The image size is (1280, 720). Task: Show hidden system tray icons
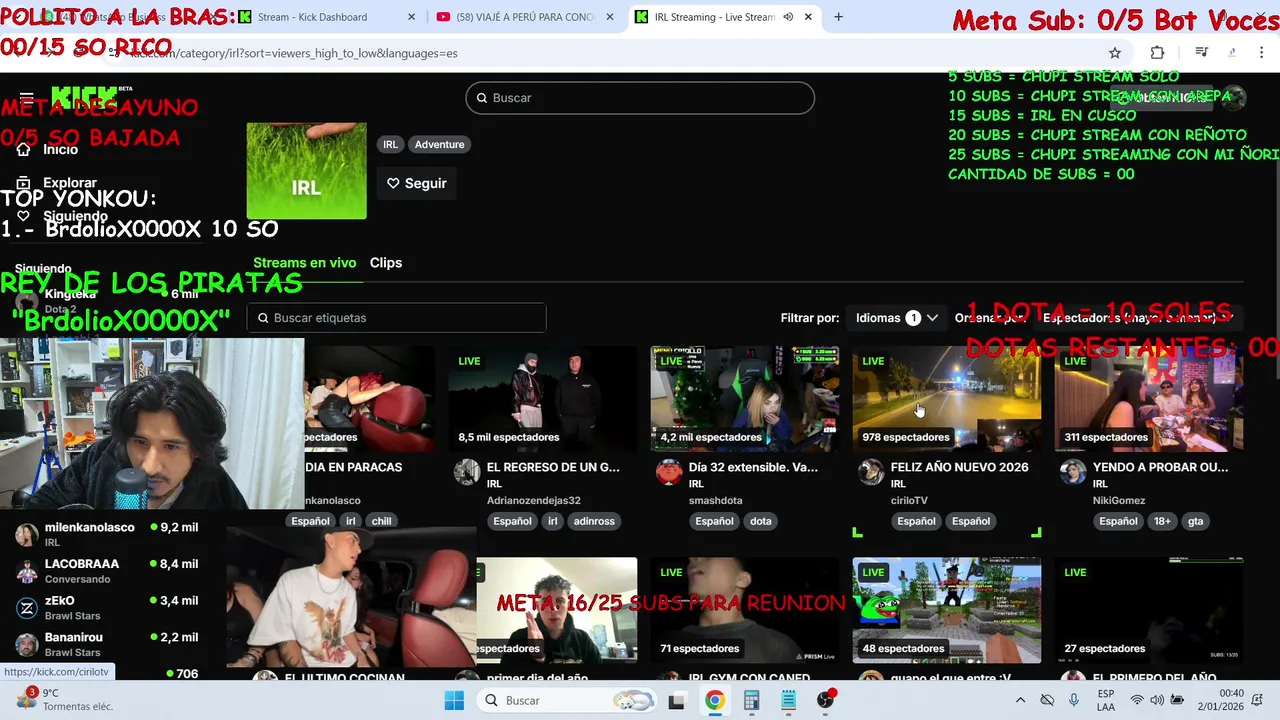coord(1019,700)
